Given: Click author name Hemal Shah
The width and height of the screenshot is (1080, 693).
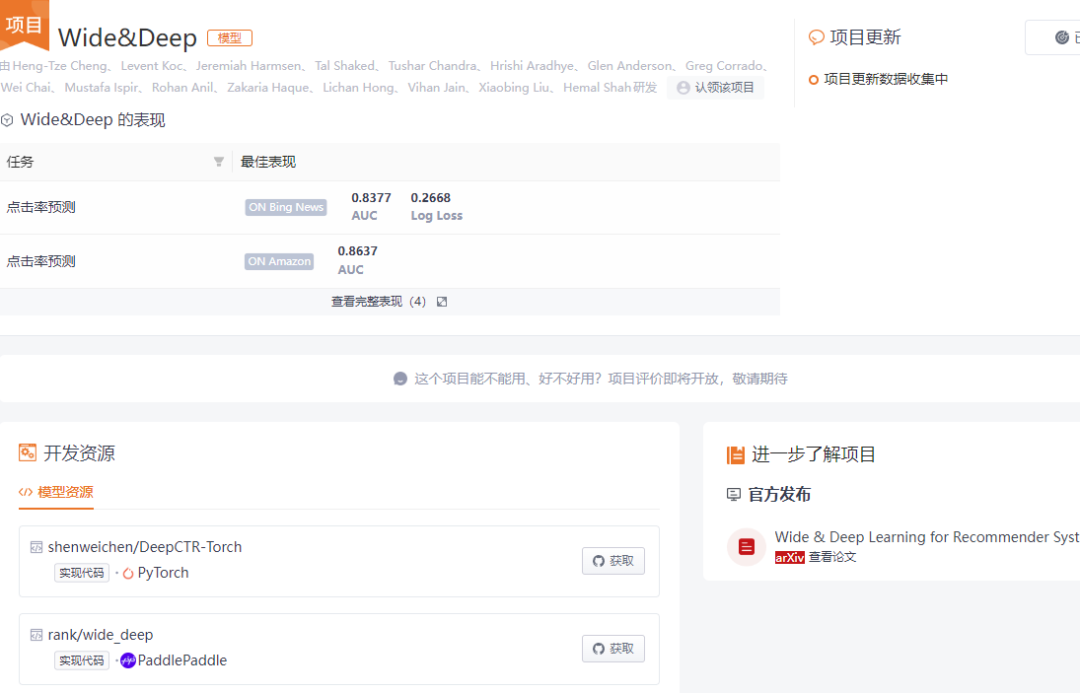Looking at the screenshot, I should click(x=596, y=87).
